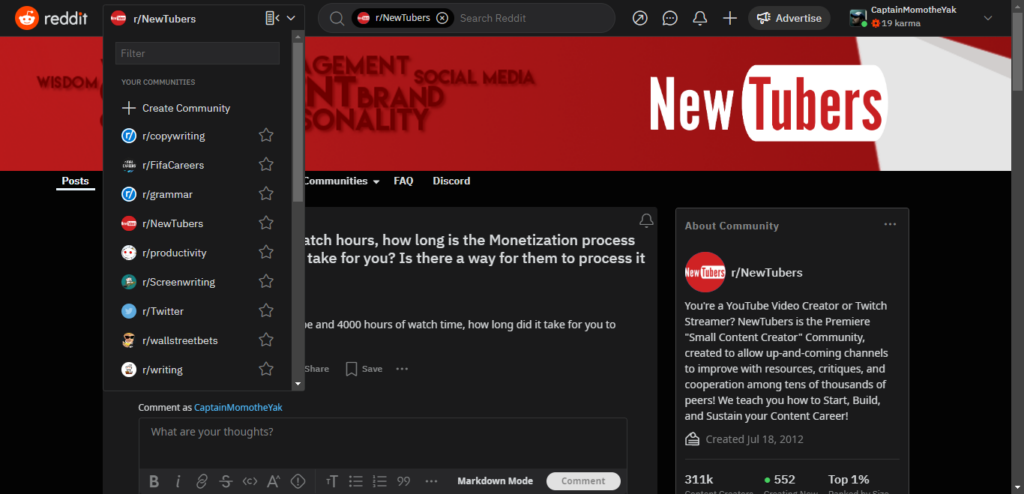Image resolution: width=1024 pixels, height=494 pixels.
Task: Open r/FifaCareers from the list
Action: pyautogui.click(x=173, y=165)
